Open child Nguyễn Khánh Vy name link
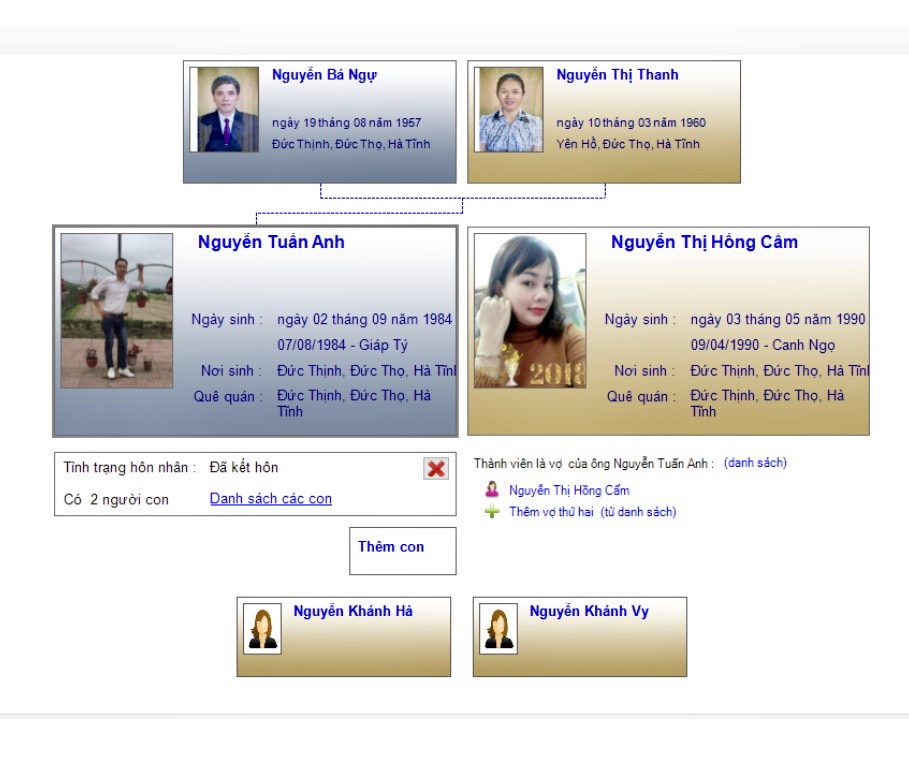This screenshot has width=909, height=762. click(589, 611)
